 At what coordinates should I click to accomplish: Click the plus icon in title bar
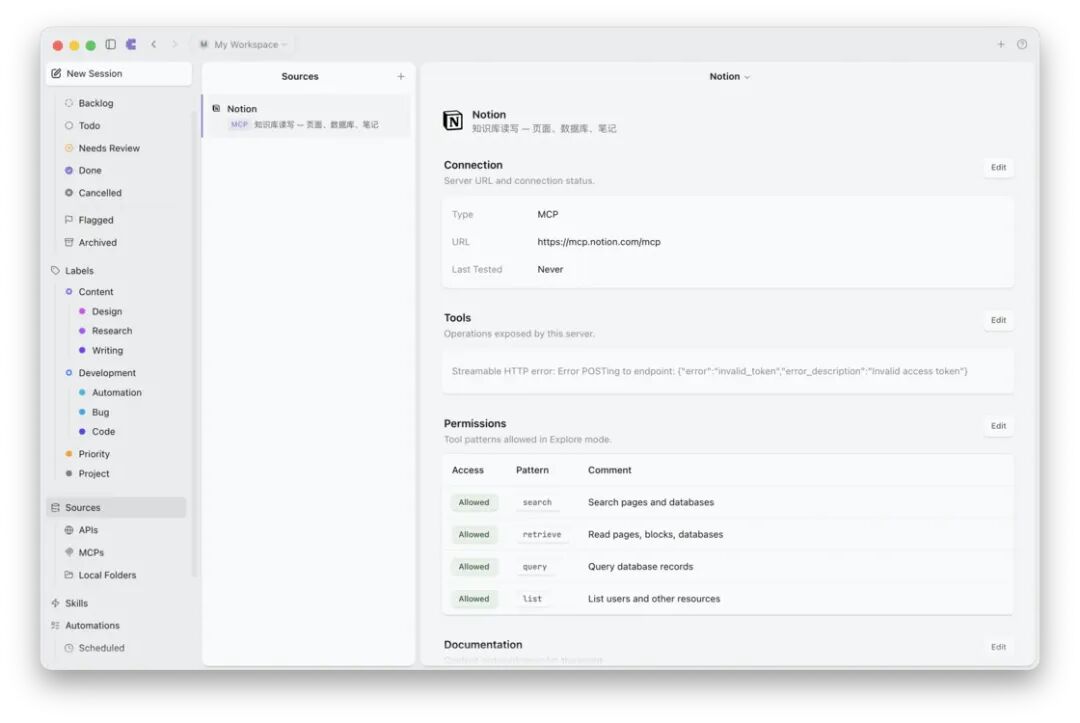pos(1001,44)
